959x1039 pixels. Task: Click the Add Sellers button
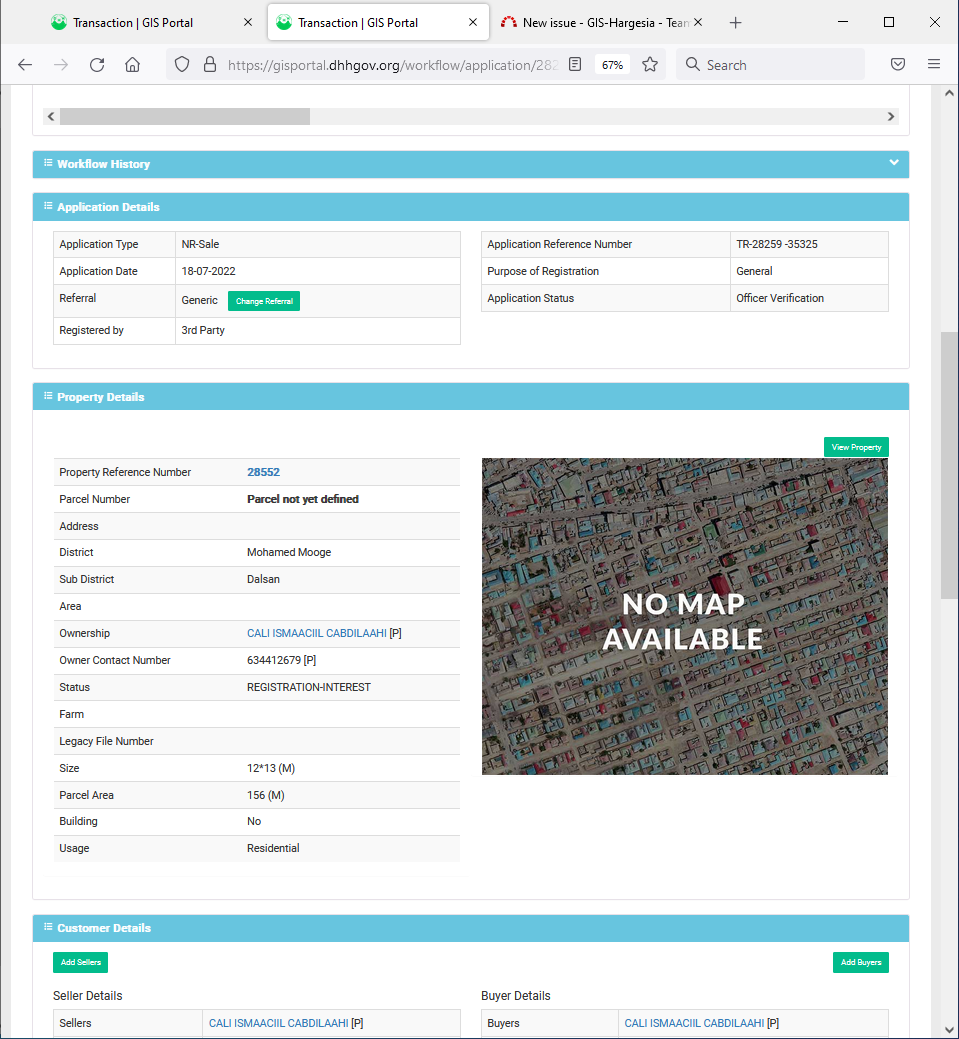[80, 962]
